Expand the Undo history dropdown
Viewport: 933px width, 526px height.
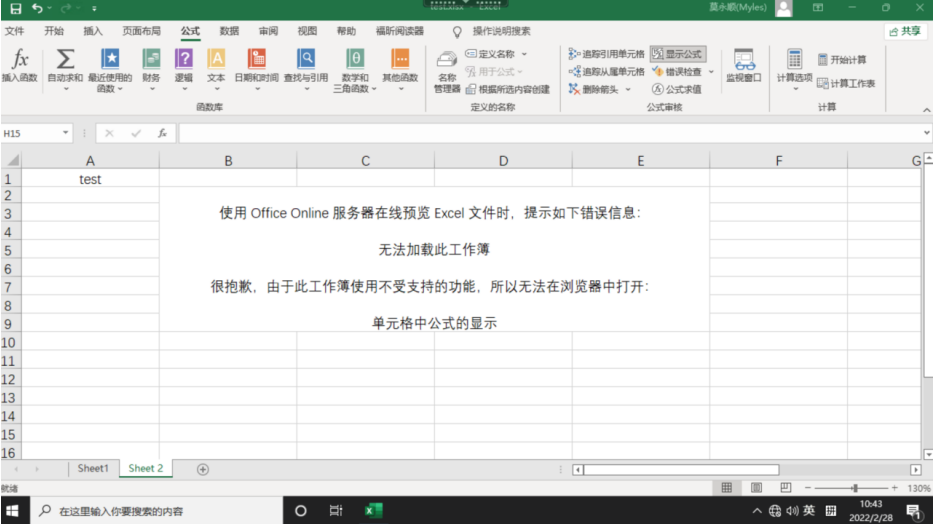pos(49,8)
